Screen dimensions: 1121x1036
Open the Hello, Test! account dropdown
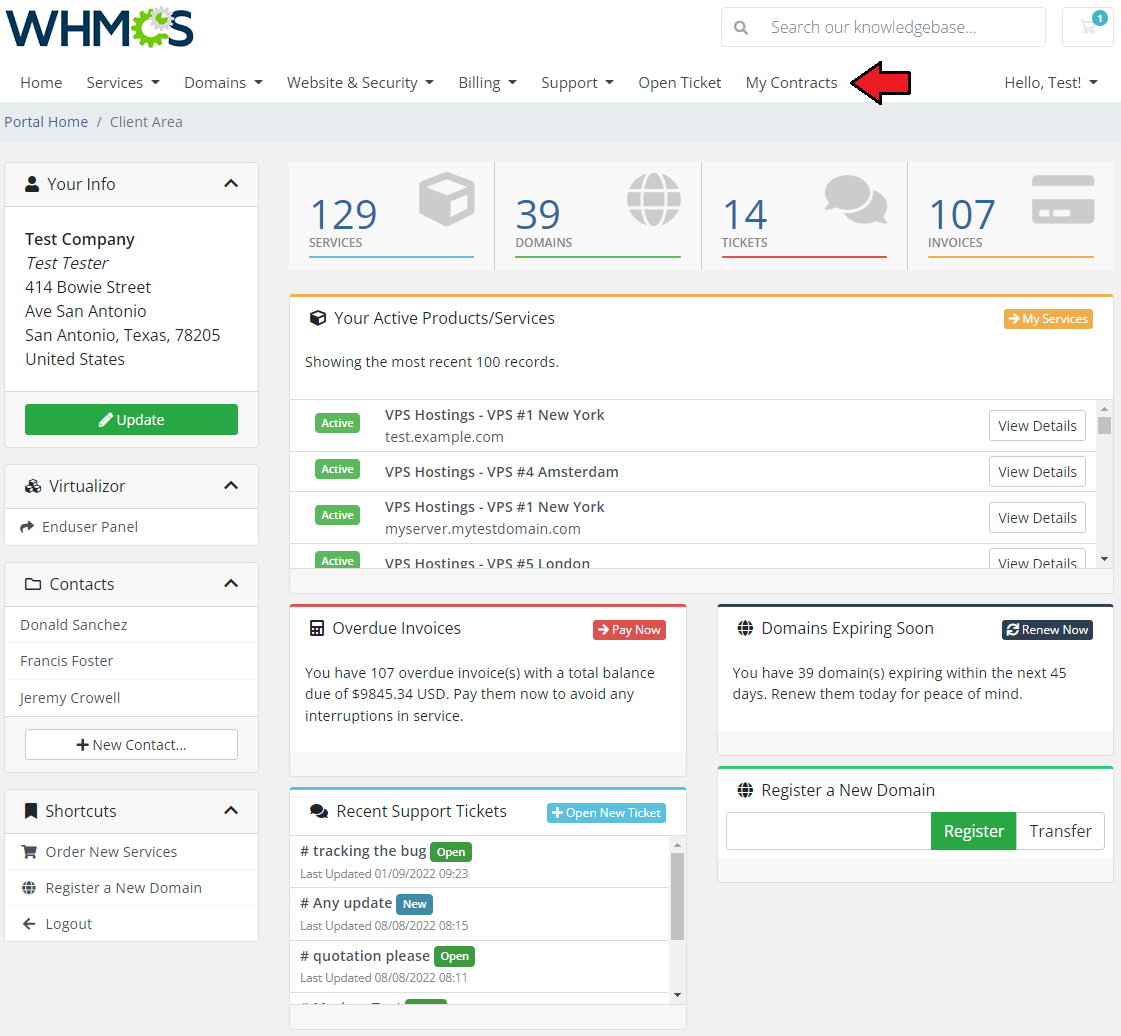click(1051, 83)
